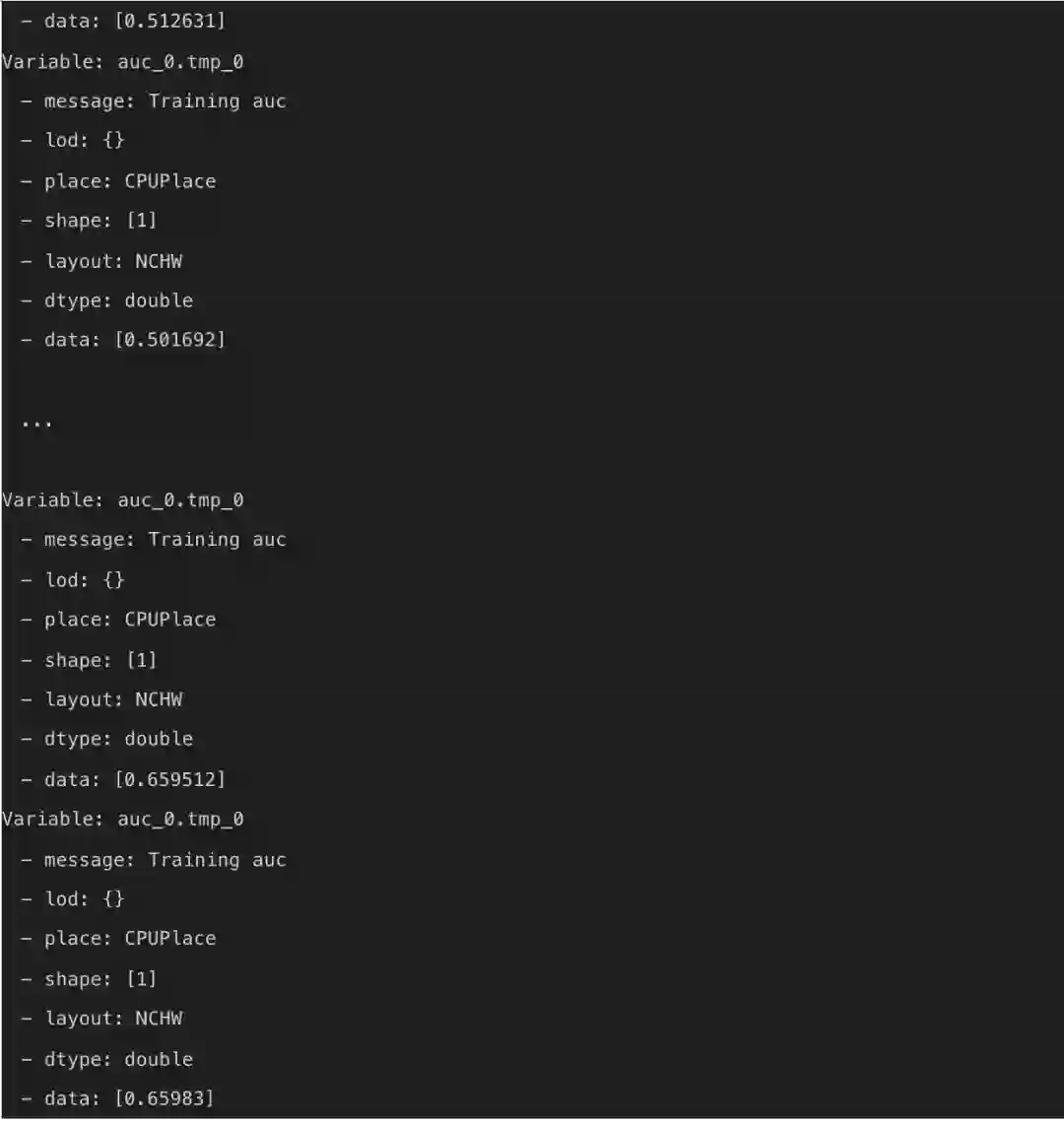Click the "lod: {}" line in the 0.659512 block
The height and width of the screenshot is (1122, 1064).
85,580
